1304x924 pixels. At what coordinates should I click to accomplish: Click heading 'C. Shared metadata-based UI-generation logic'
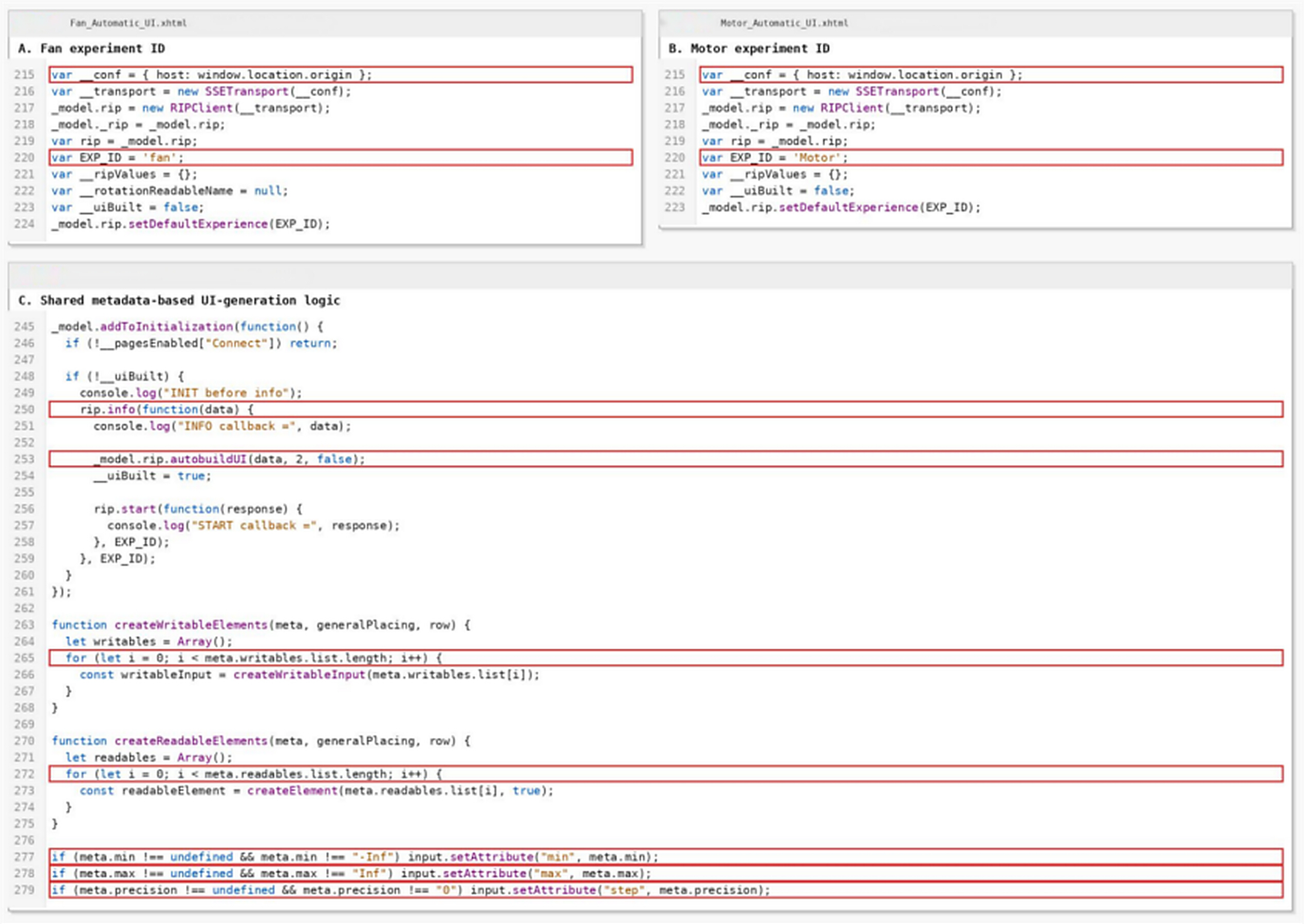(179, 301)
